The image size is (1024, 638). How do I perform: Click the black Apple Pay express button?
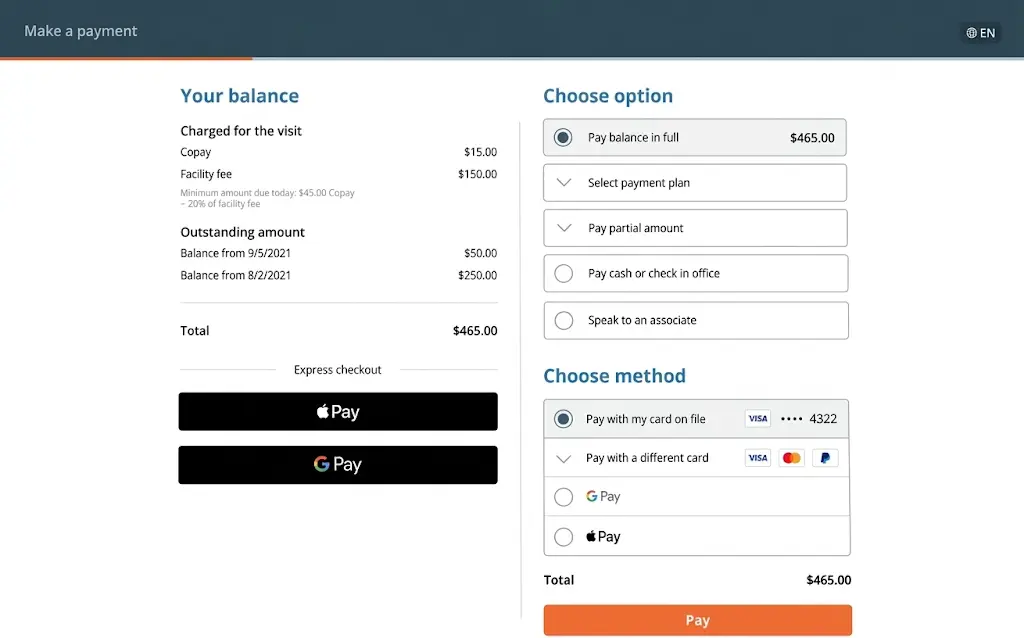[x=338, y=411]
